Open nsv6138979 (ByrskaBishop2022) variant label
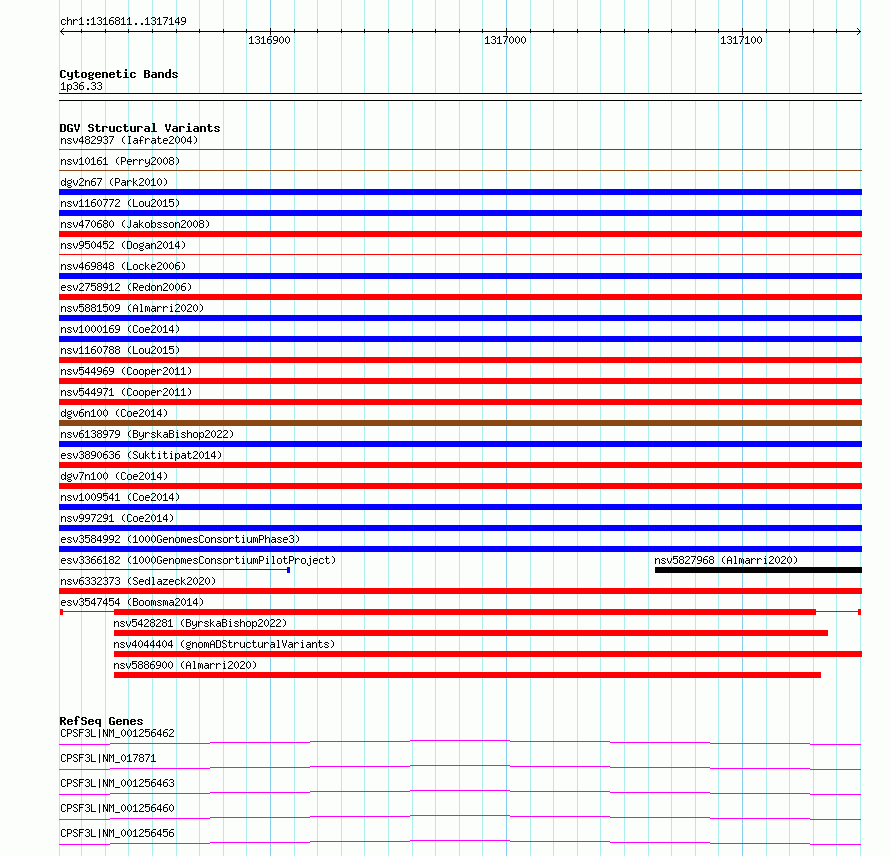This screenshot has width=890, height=856. click(147, 434)
